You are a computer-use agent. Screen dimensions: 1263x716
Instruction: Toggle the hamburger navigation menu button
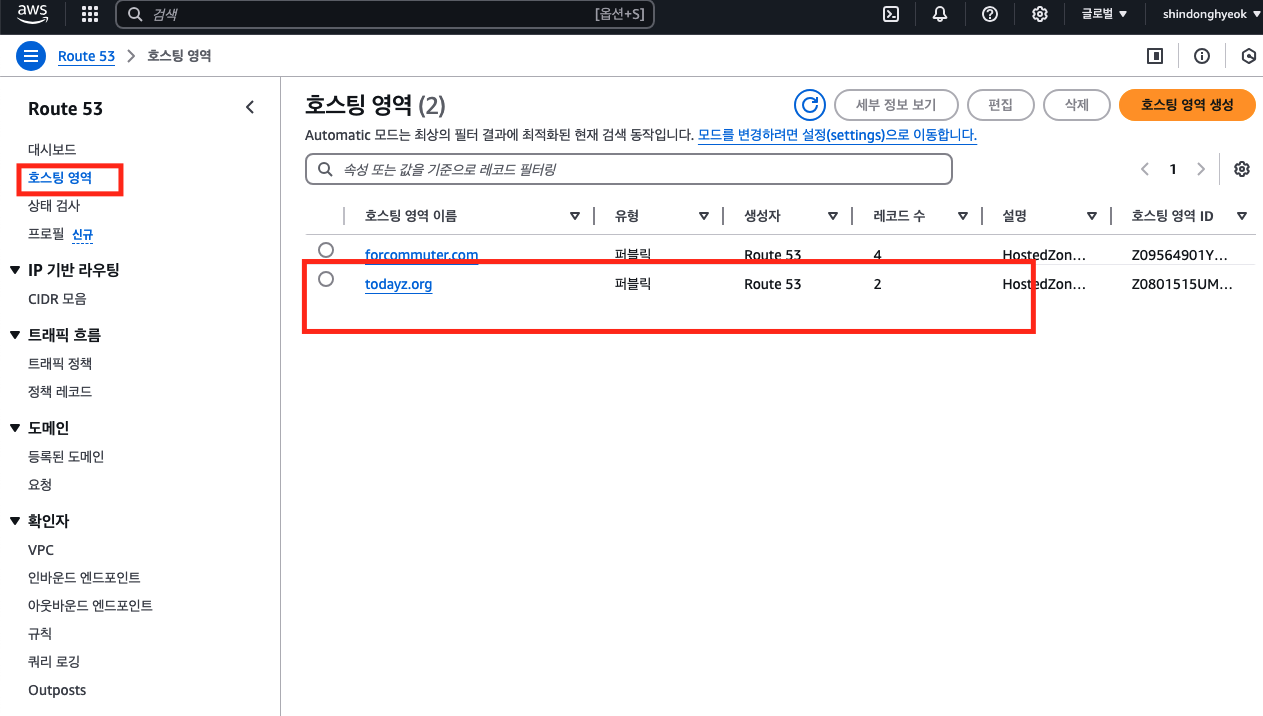click(31, 56)
